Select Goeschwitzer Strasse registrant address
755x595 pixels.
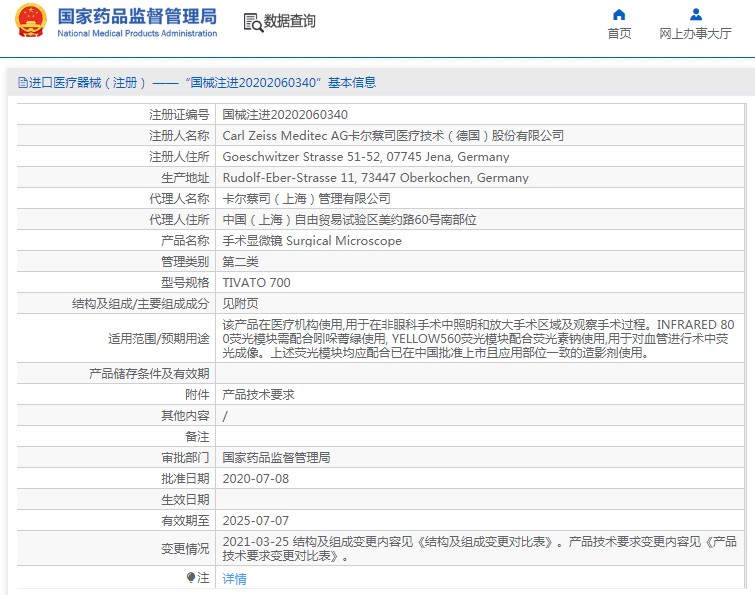coord(366,157)
